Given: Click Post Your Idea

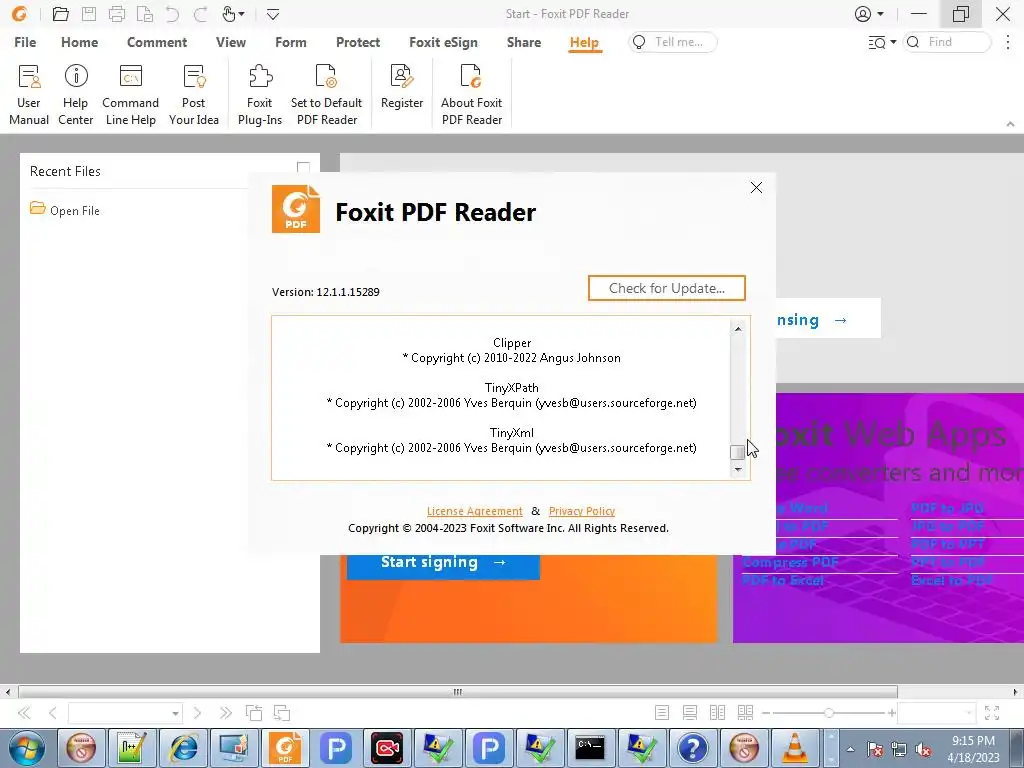Looking at the screenshot, I should (193, 95).
